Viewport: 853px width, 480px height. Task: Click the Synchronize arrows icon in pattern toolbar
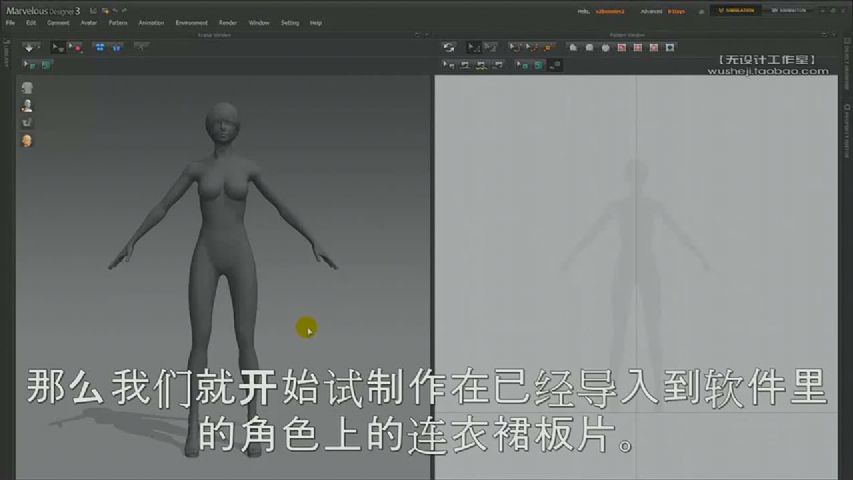point(448,48)
